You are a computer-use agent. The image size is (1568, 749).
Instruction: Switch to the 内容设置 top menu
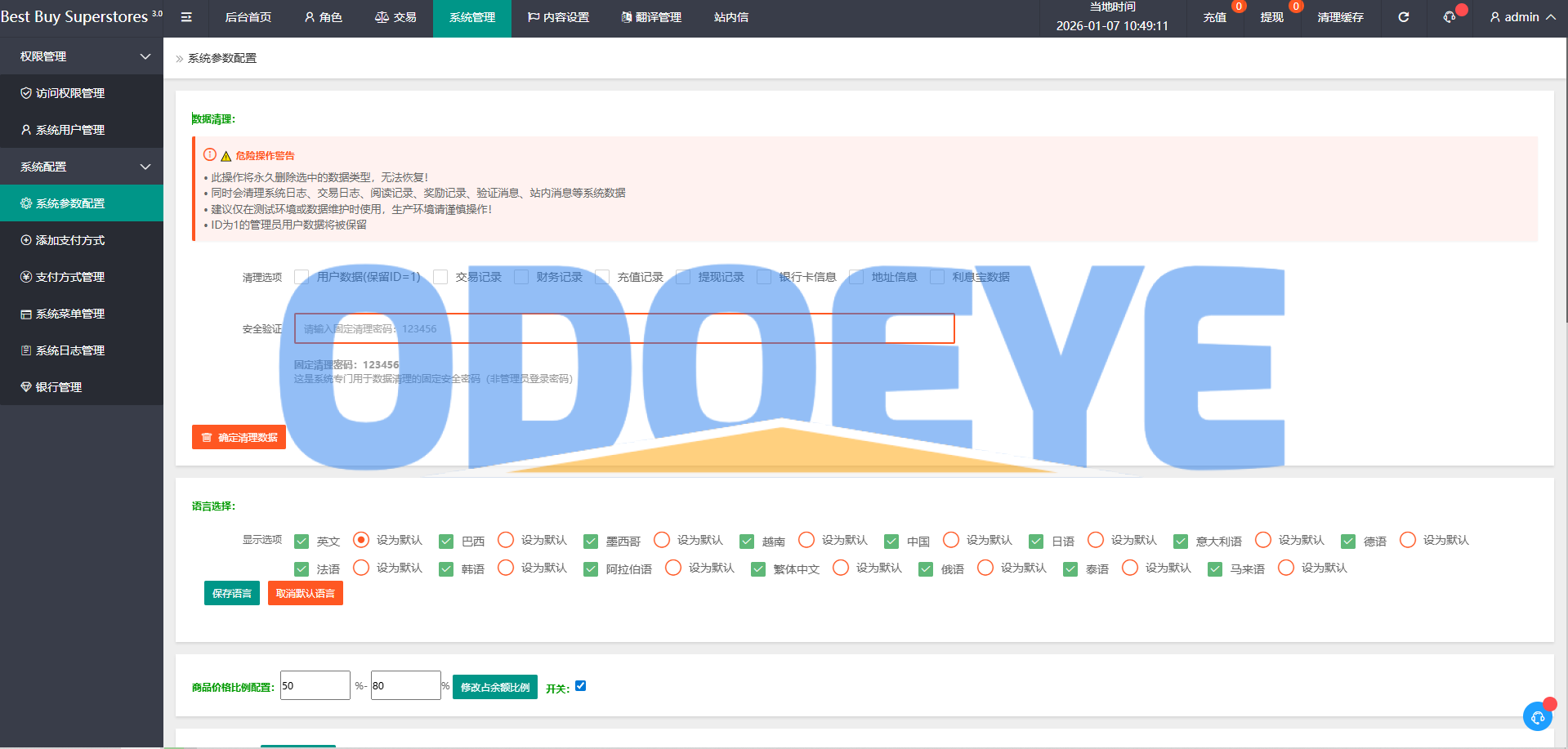point(558,17)
